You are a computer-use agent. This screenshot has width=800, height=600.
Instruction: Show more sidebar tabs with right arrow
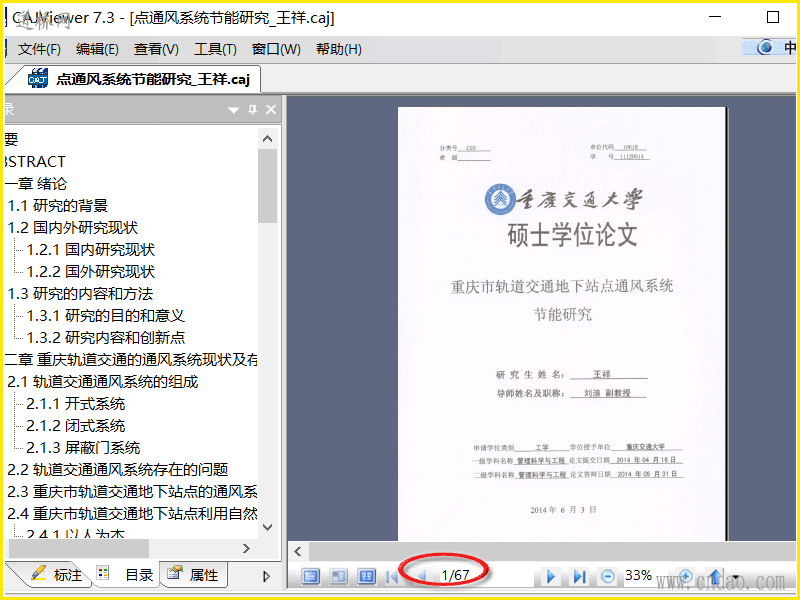coord(266,576)
